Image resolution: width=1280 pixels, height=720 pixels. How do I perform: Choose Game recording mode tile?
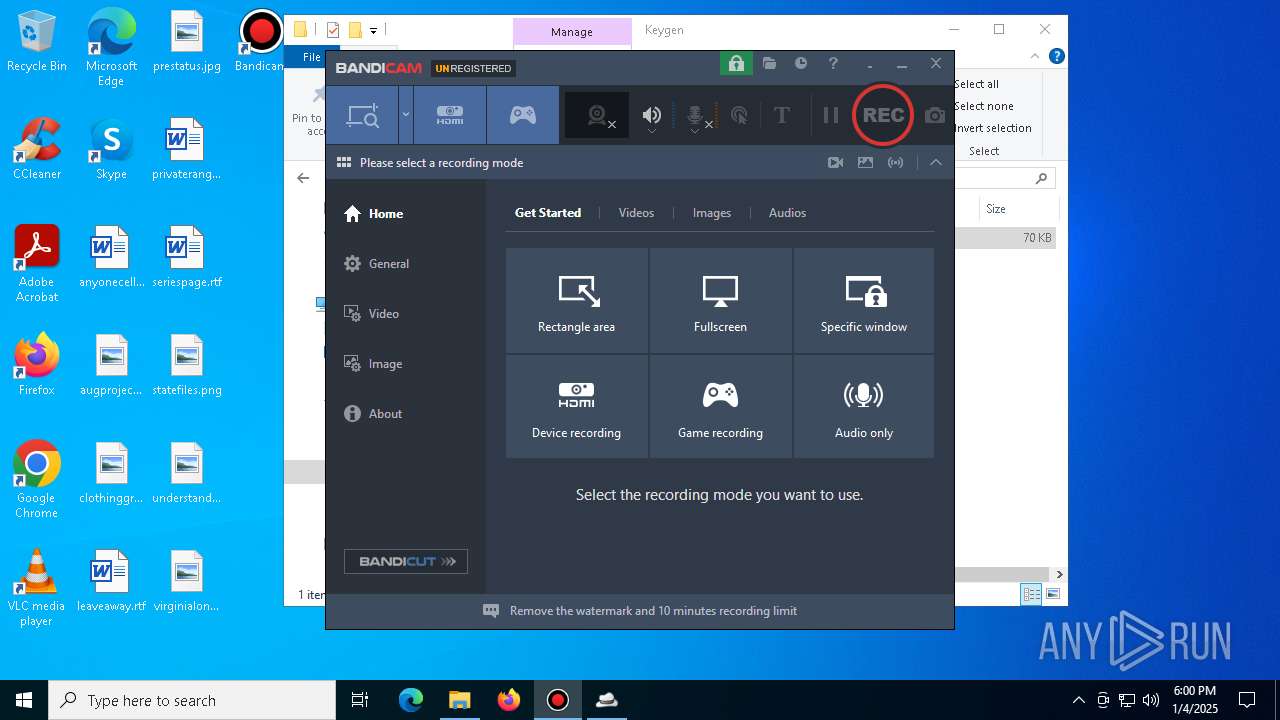tap(721, 407)
